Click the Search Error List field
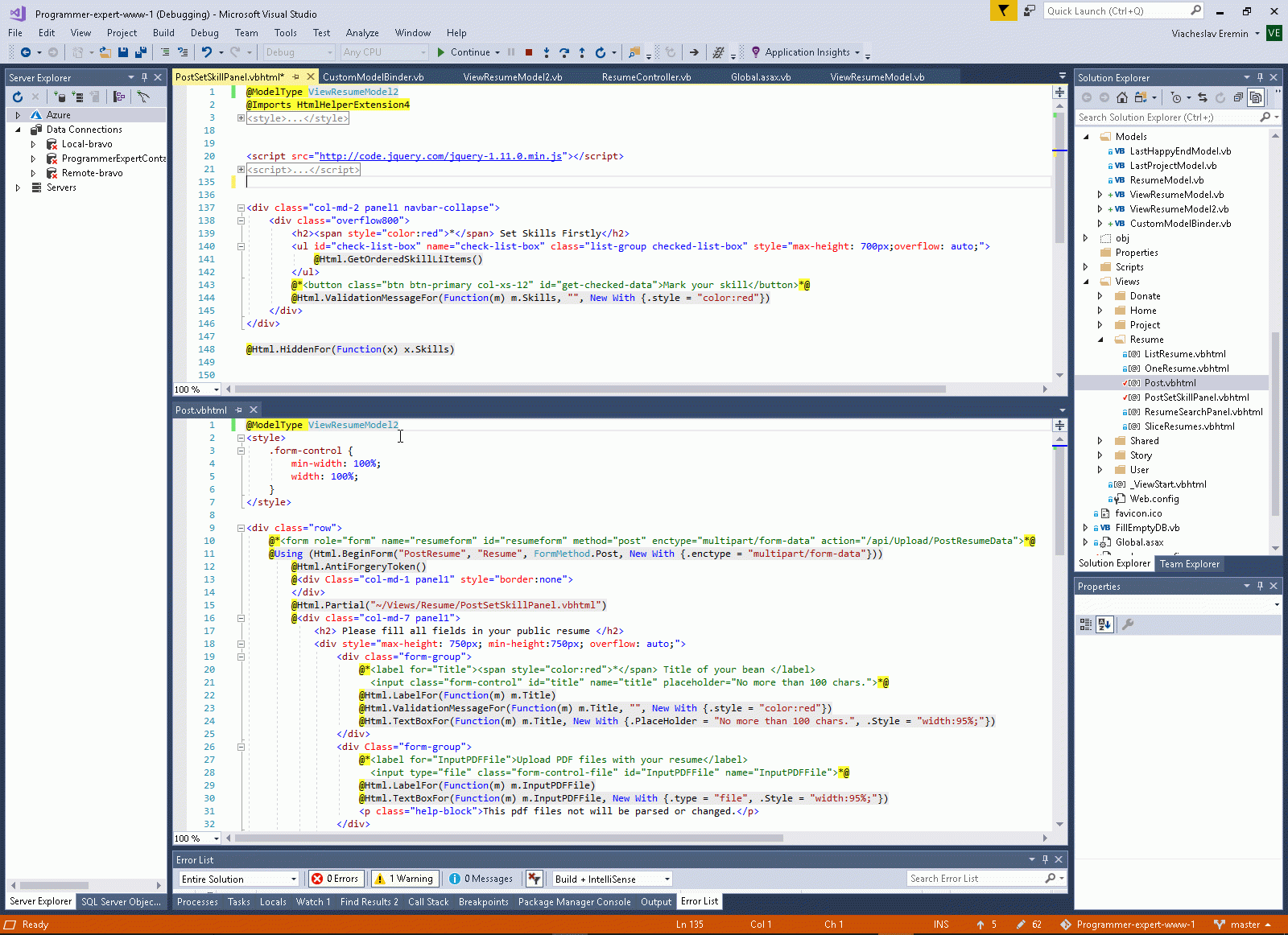 [975, 879]
